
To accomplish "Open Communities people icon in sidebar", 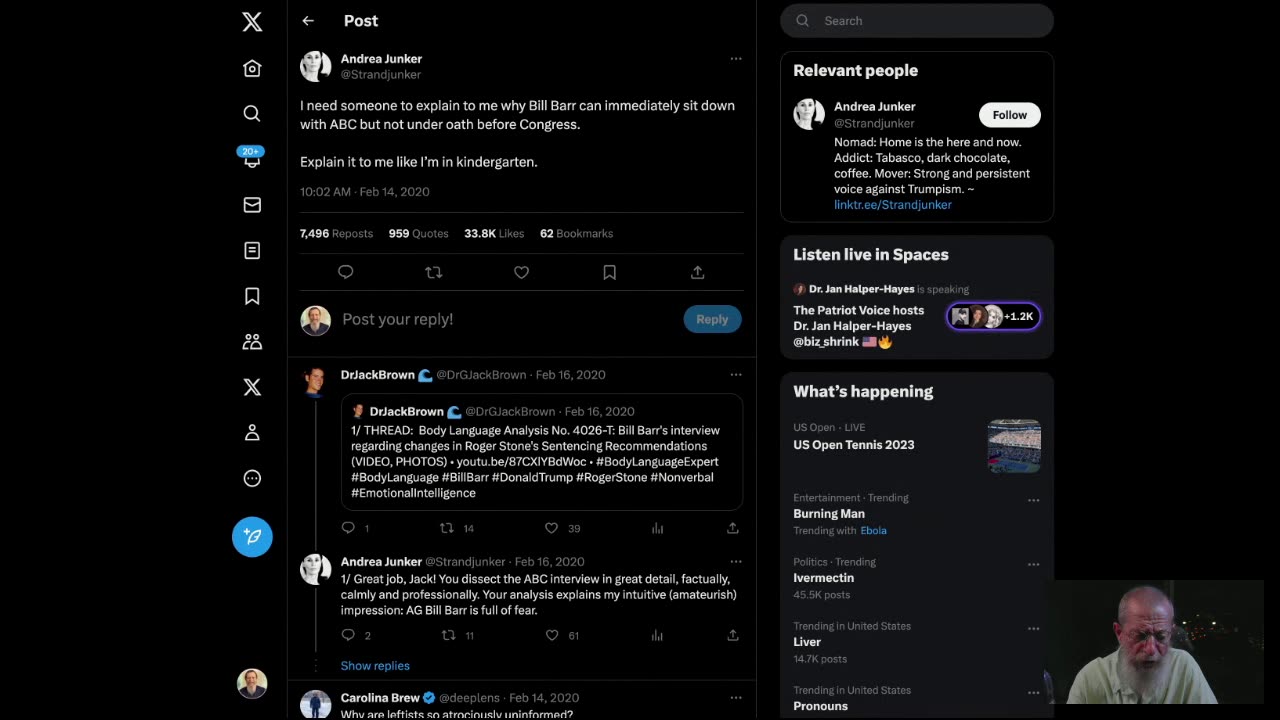I will pos(252,342).
